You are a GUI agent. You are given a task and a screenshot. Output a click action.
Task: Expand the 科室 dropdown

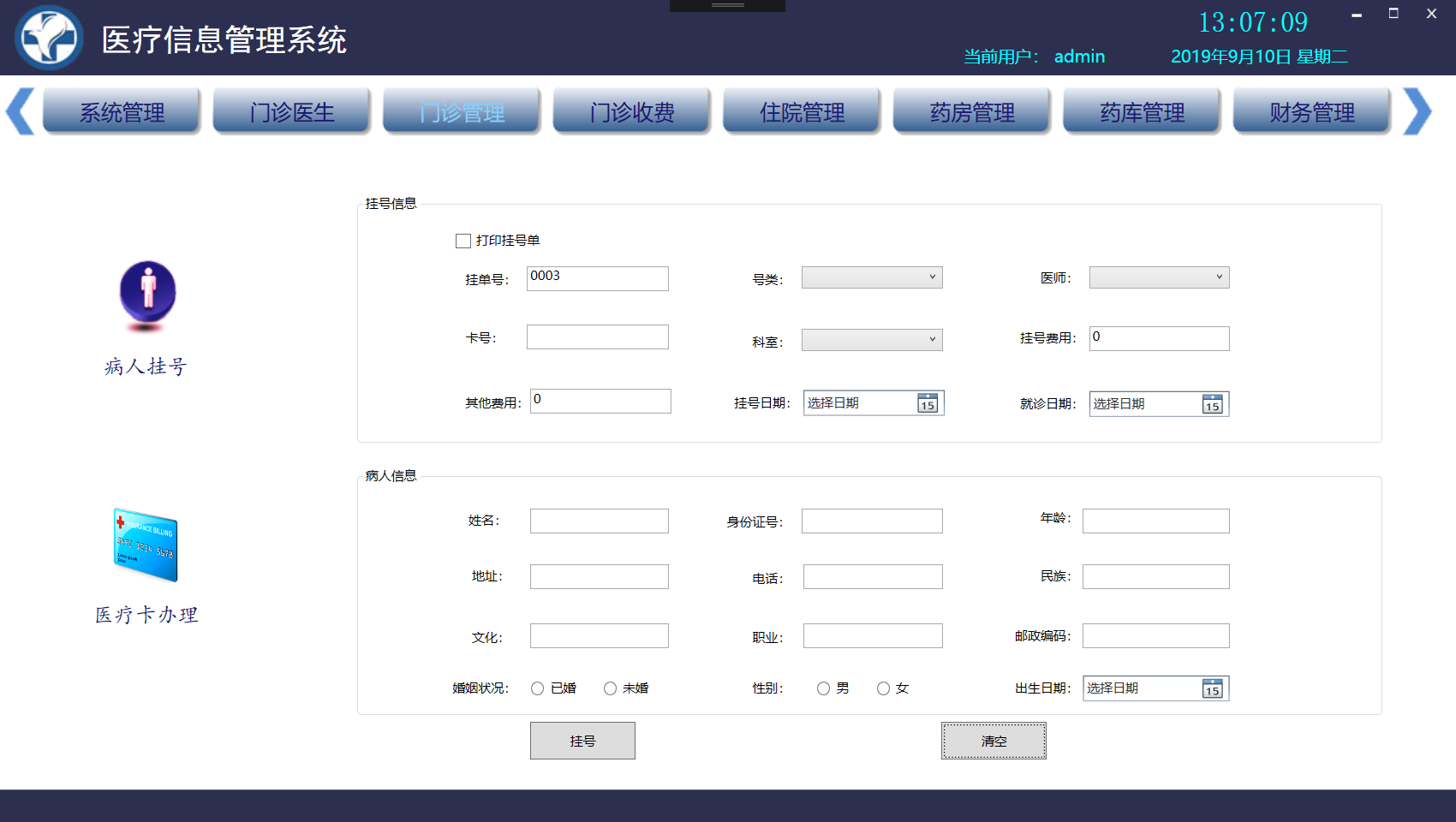(872, 340)
